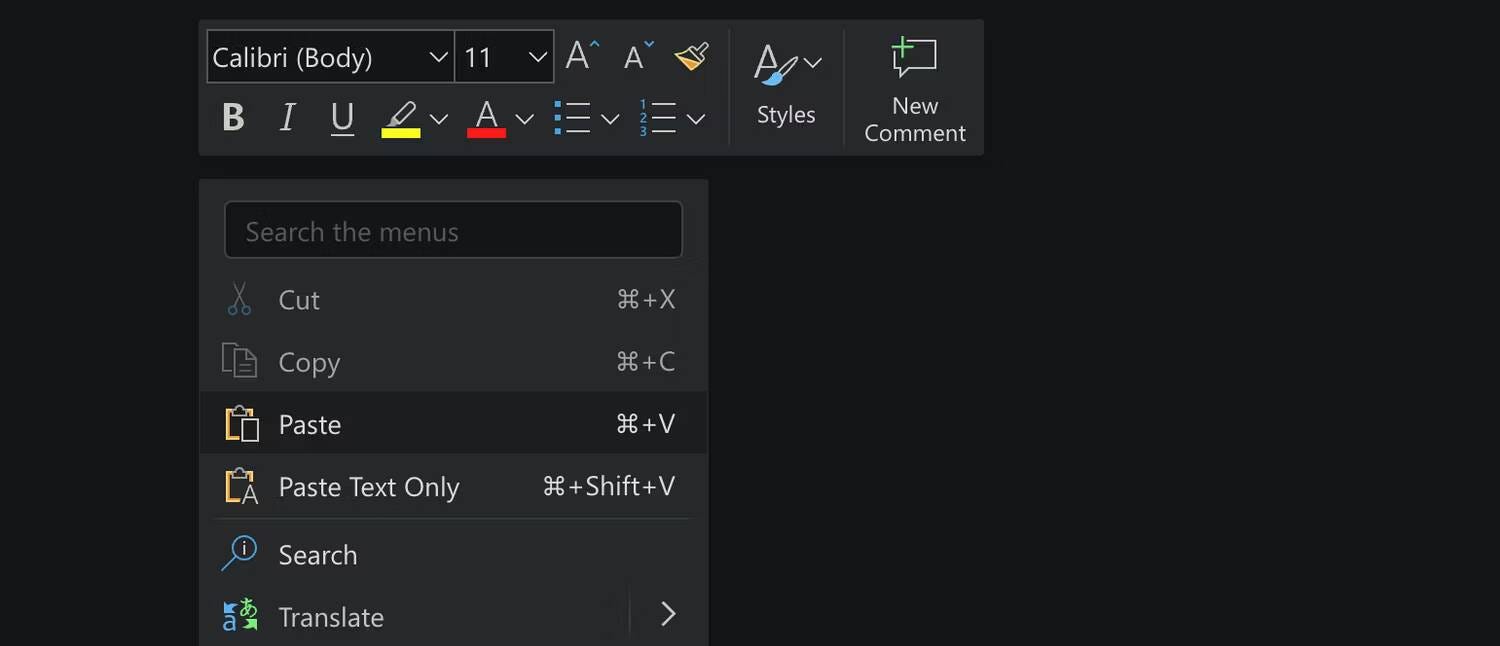Toggle italic formatting
The image size is (1500, 646).
[287, 117]
